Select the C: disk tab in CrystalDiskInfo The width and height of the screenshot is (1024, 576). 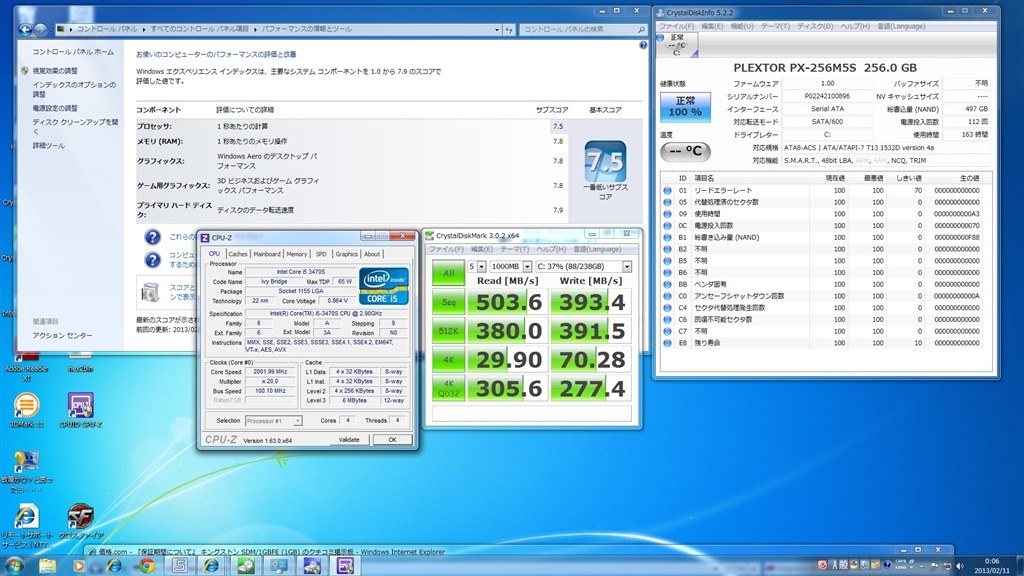click(x=677, y=45)
